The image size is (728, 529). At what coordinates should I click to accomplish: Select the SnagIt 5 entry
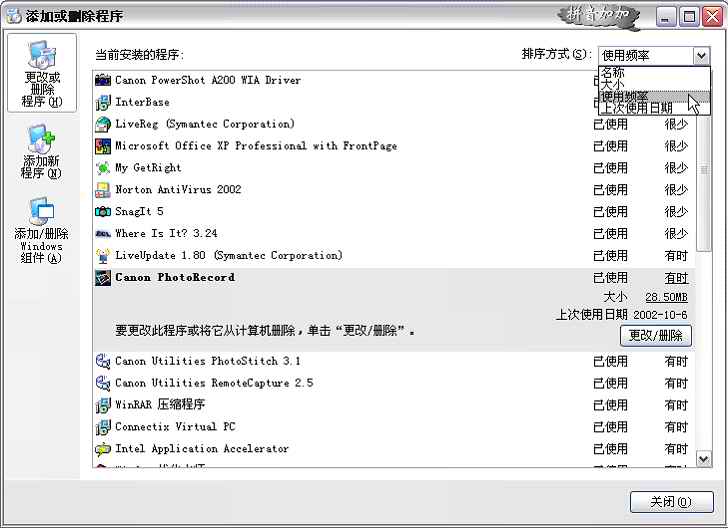coord(394,211)
